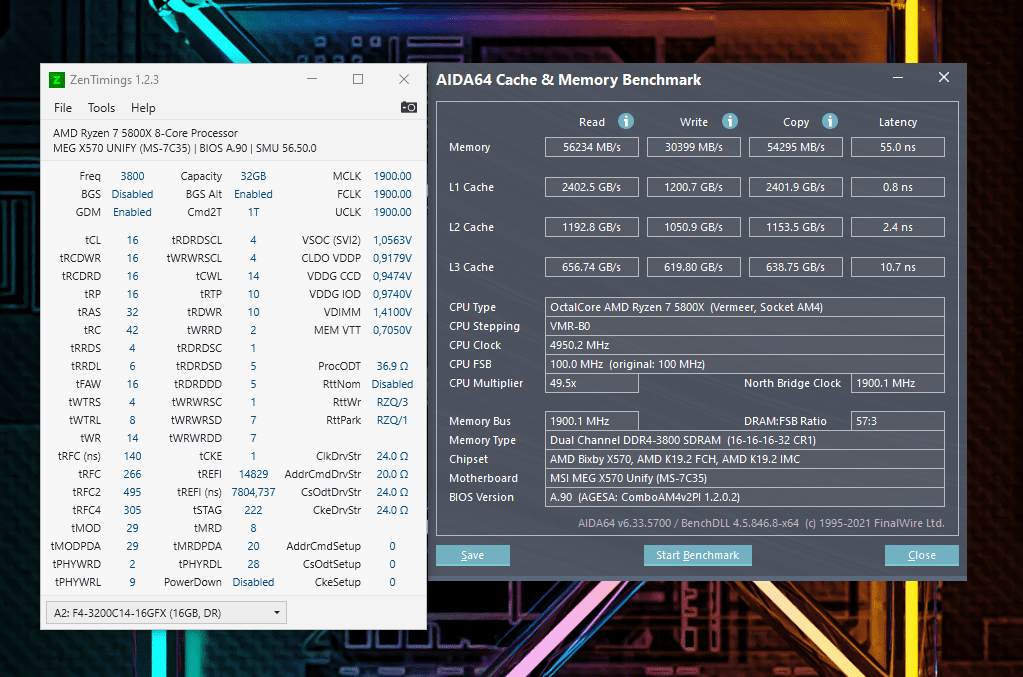Click the MEM VTT value 0,7050V

coord(392,330)
